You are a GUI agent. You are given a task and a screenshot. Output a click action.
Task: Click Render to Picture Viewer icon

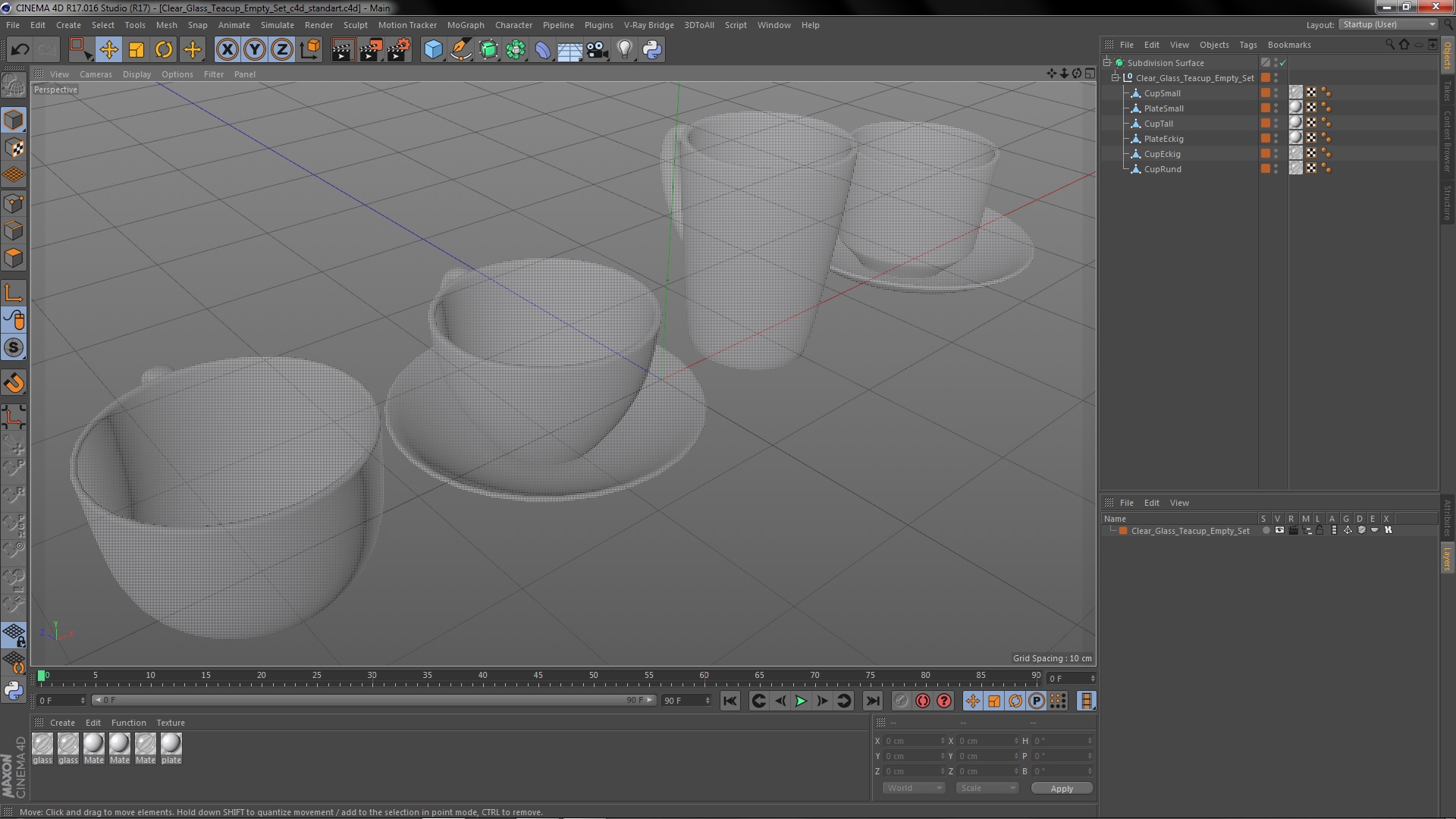[371, 50]
